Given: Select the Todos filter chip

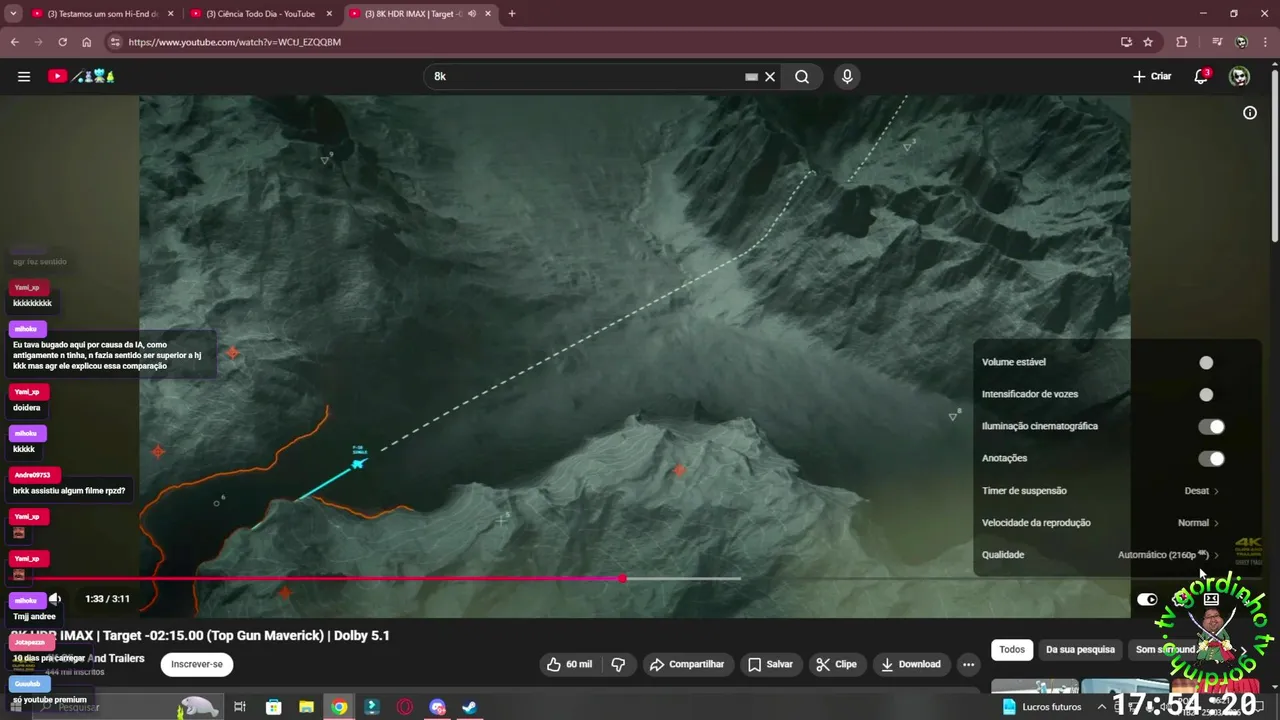Looking at the screenshot, I should coord(1012,650).
